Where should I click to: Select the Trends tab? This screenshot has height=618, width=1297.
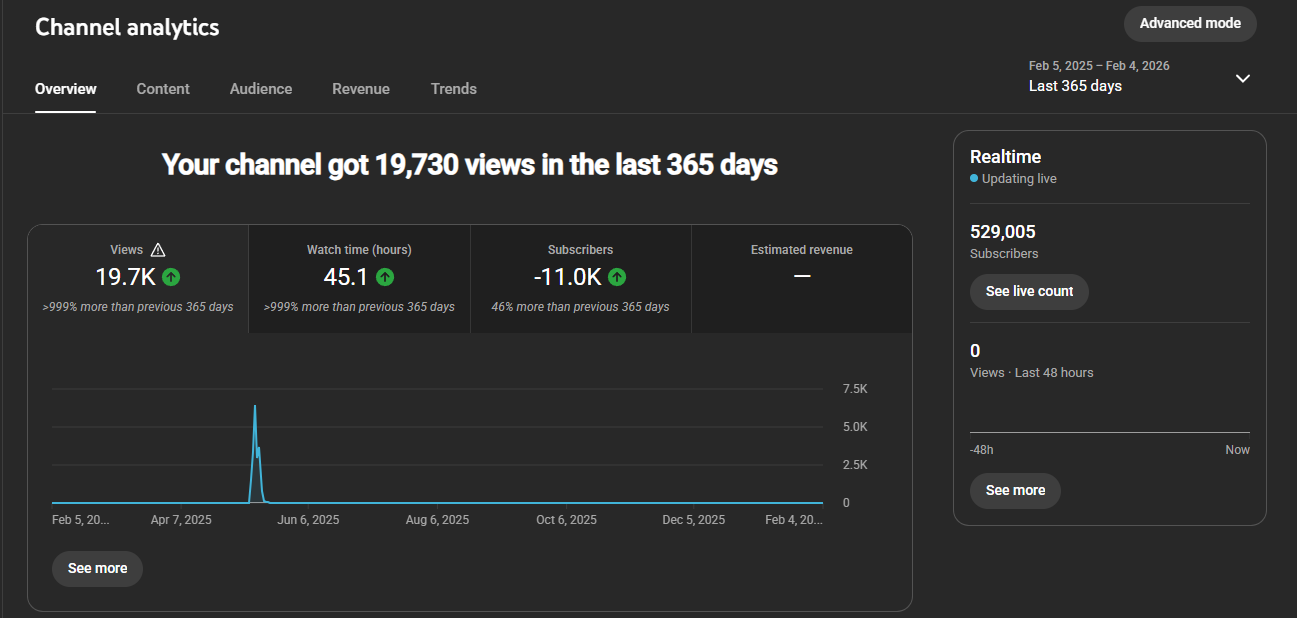(x=453, y=89)
